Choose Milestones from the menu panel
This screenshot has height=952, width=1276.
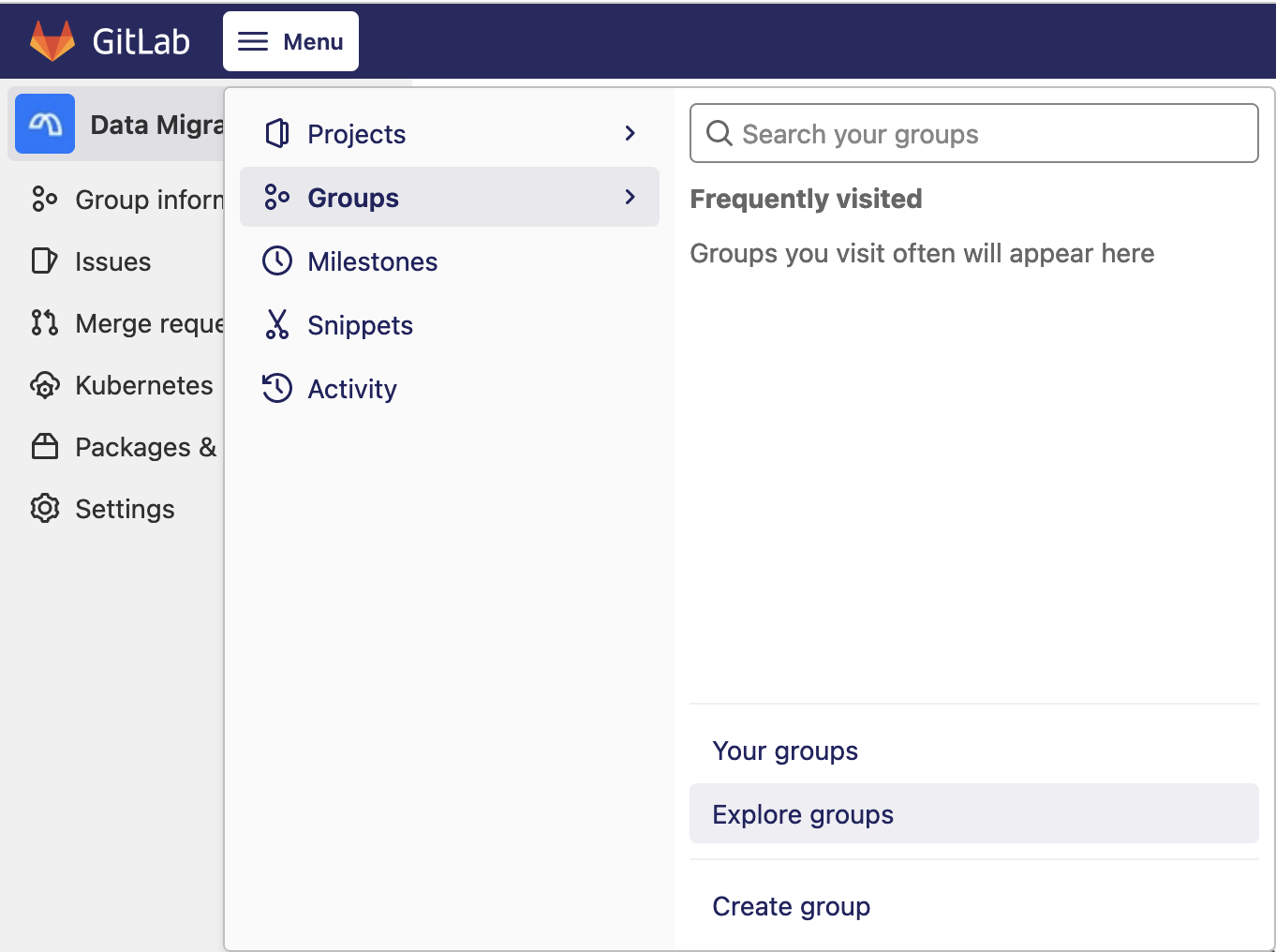coord(372,261)
